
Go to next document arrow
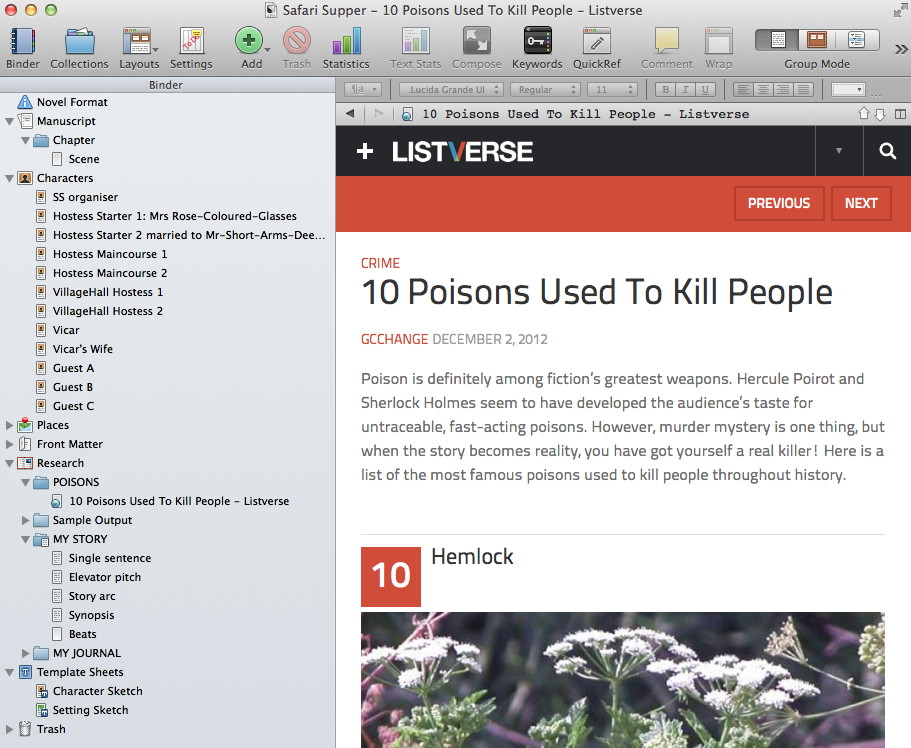(880, 114)
